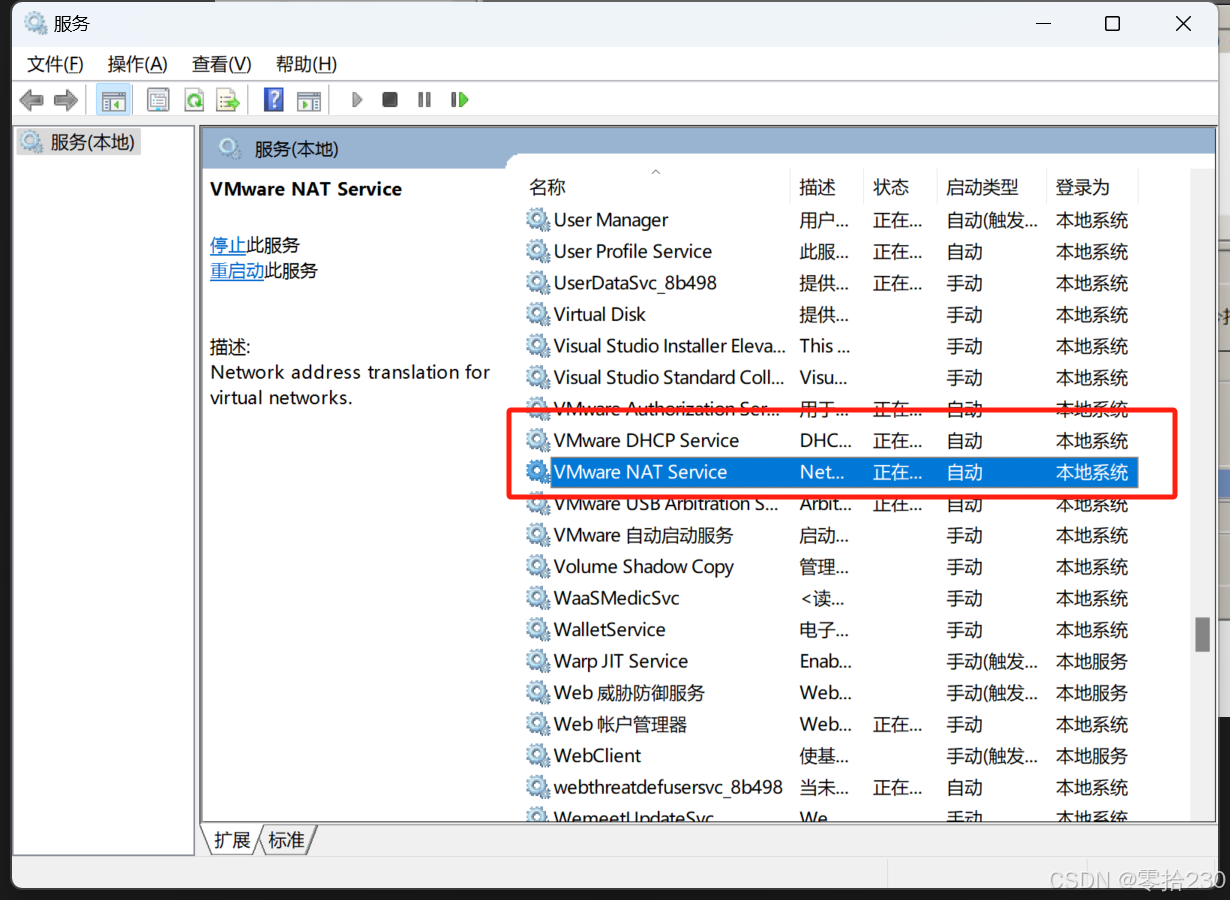Refresh the services list with the refresh icon
1230x900 pixels.
pyautogui.click(x=195, y=99)
